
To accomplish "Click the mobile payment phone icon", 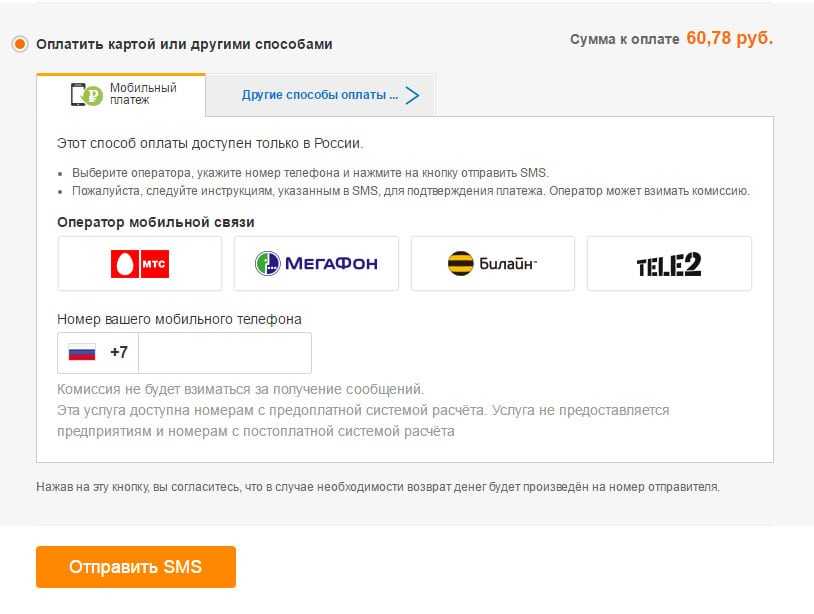I will pos(86,95).
